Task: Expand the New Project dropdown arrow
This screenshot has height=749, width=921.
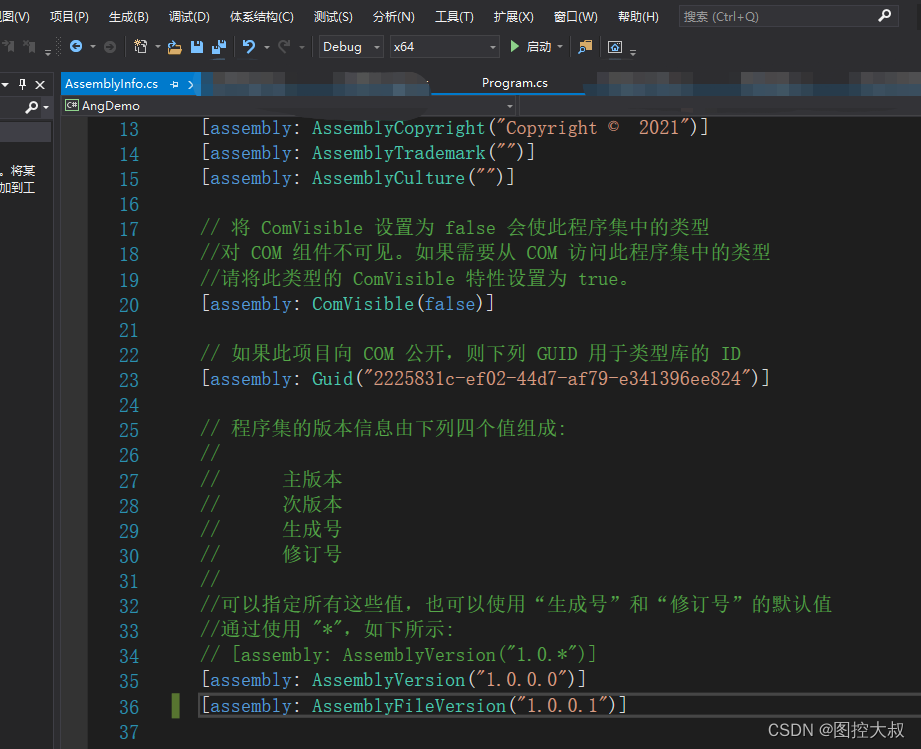Action: coord(157,47)
